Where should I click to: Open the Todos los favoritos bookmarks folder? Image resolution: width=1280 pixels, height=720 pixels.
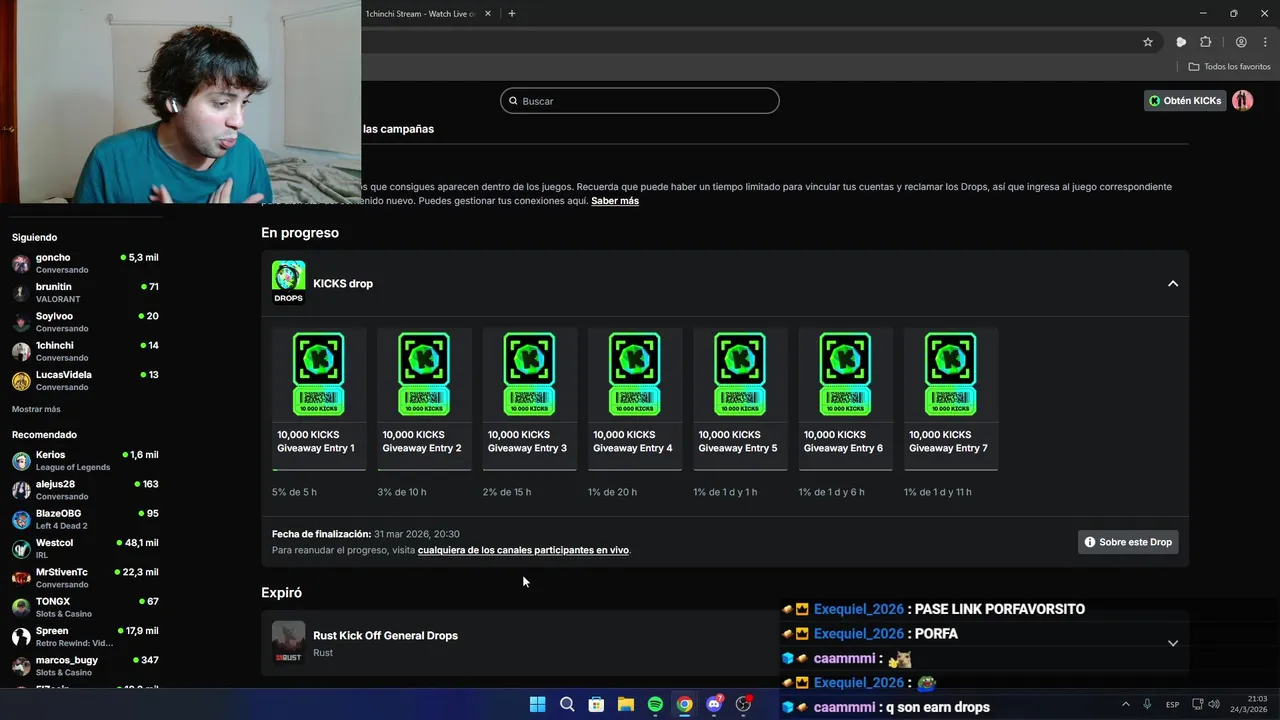(1230, 67)
